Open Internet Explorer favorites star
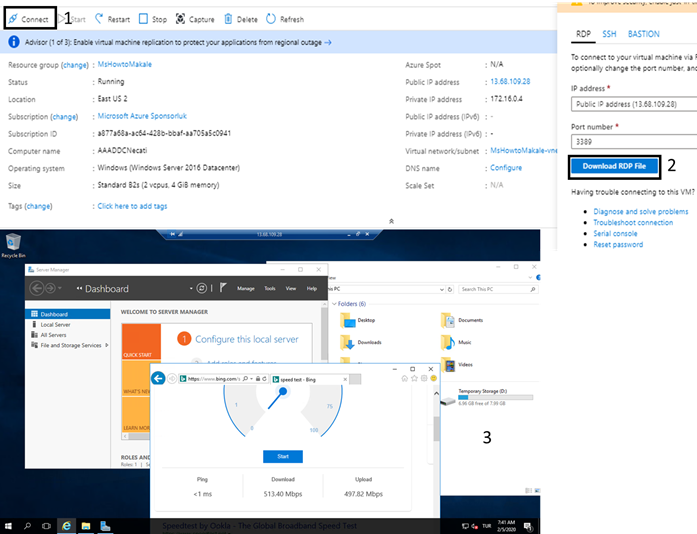Image resolution: width=697 pixels, height=534 pixels. coord(414,378)
